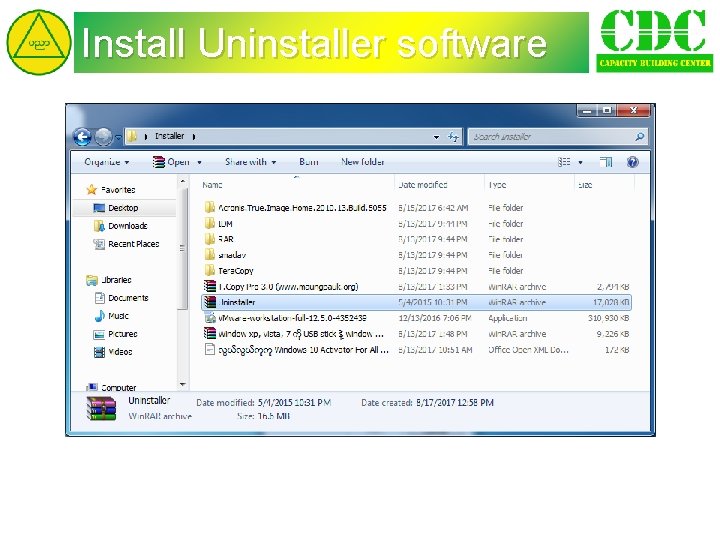The width and height of the screenshot is (720, 540).
Task: Toggle the preview pane icon
Action: [x=606, y=162]
